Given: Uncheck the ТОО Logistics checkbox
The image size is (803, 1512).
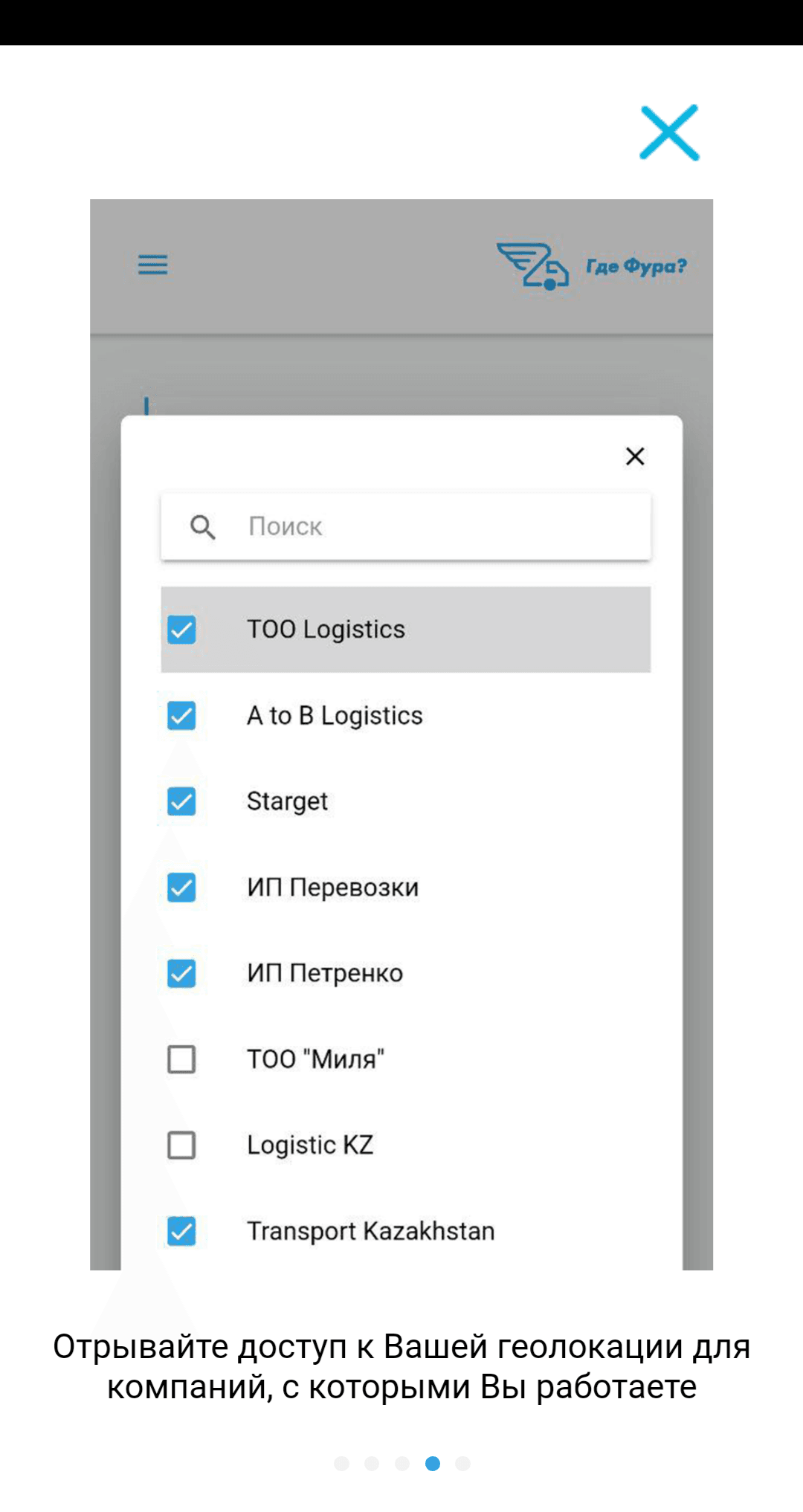Looking at the screenshot, I should click(181, 630).
